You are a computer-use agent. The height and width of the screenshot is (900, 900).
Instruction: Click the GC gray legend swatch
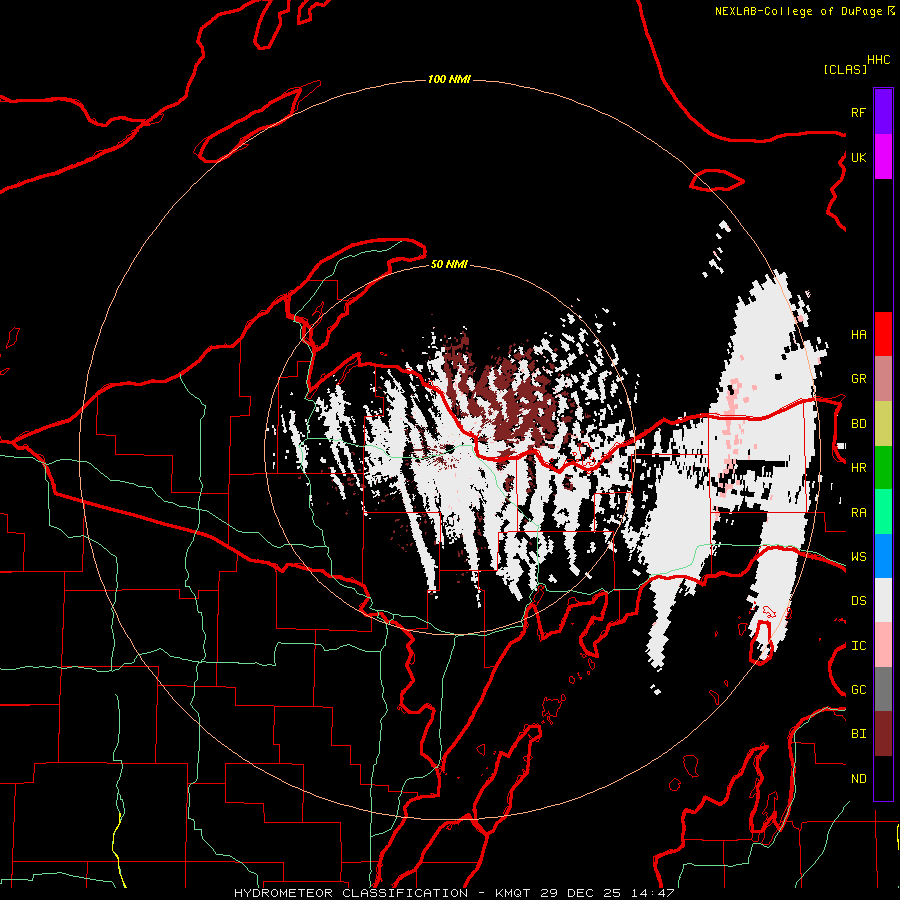click(x=883, y=689)
